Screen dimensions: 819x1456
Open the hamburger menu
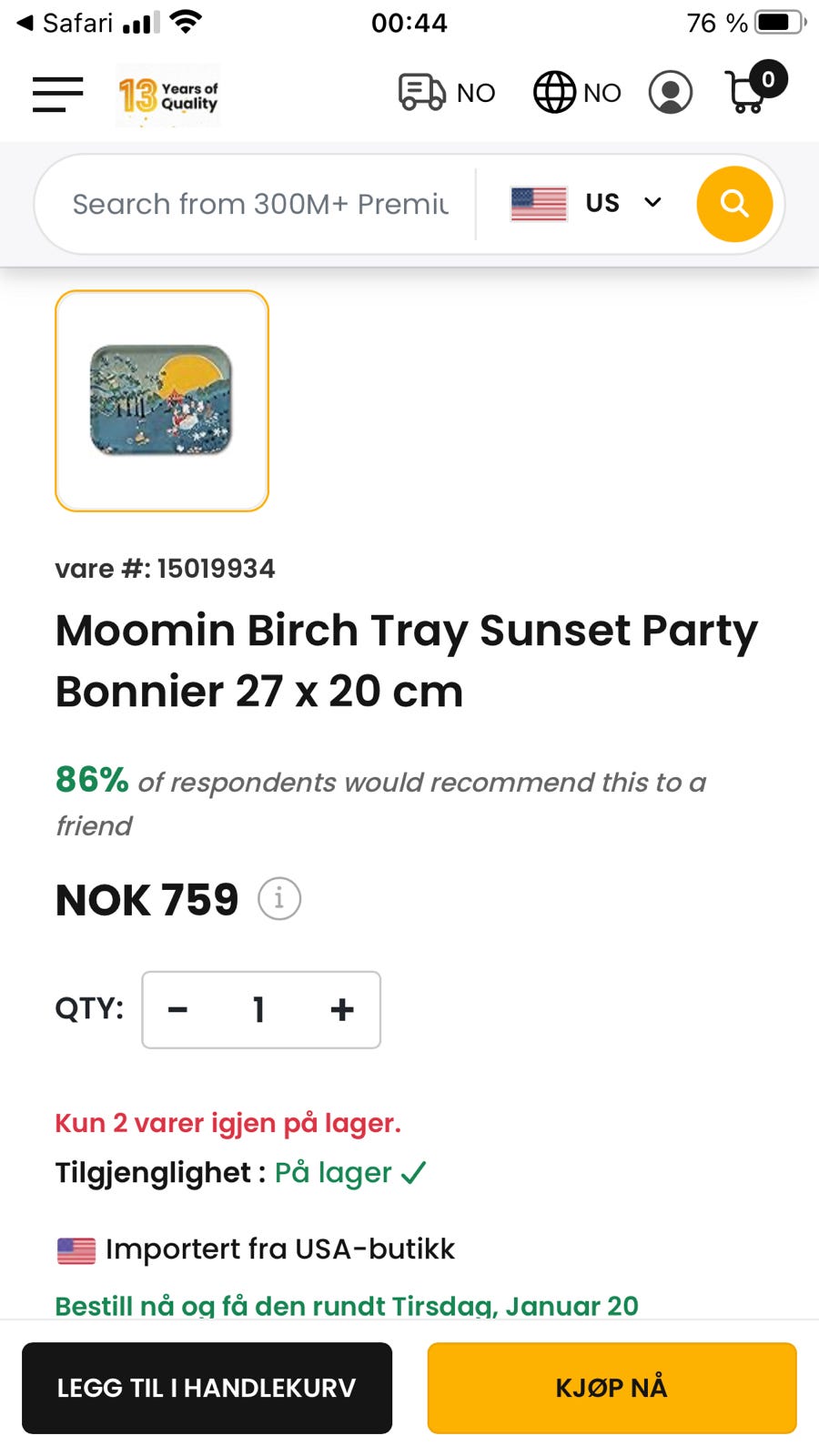[x=57, y=94]
